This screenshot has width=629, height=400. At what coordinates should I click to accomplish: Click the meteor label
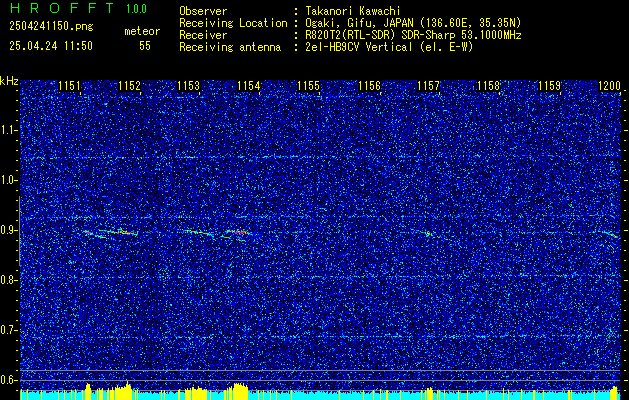pos(142,31)
